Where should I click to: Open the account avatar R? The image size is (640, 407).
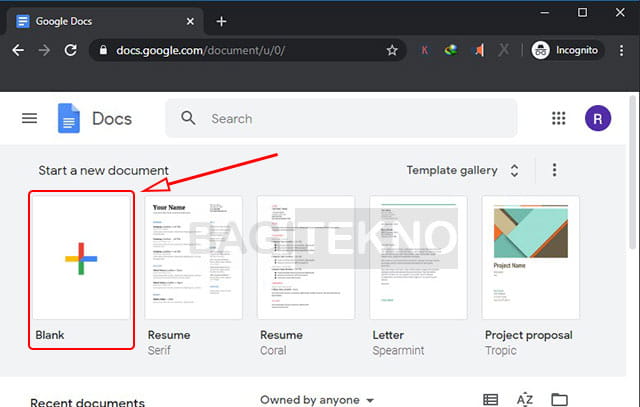598,118
